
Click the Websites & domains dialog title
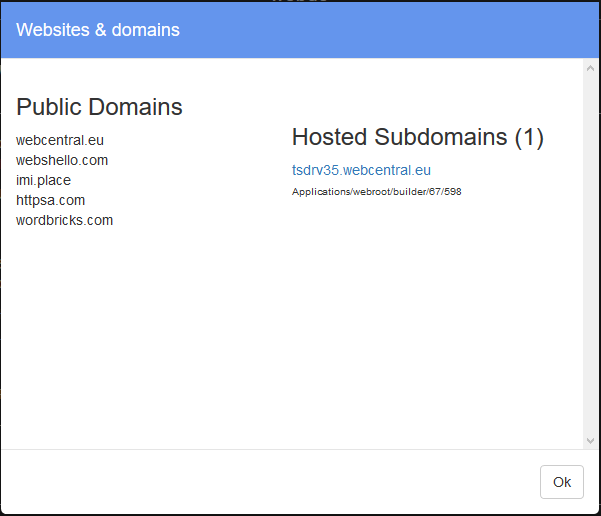pos(98,30)
